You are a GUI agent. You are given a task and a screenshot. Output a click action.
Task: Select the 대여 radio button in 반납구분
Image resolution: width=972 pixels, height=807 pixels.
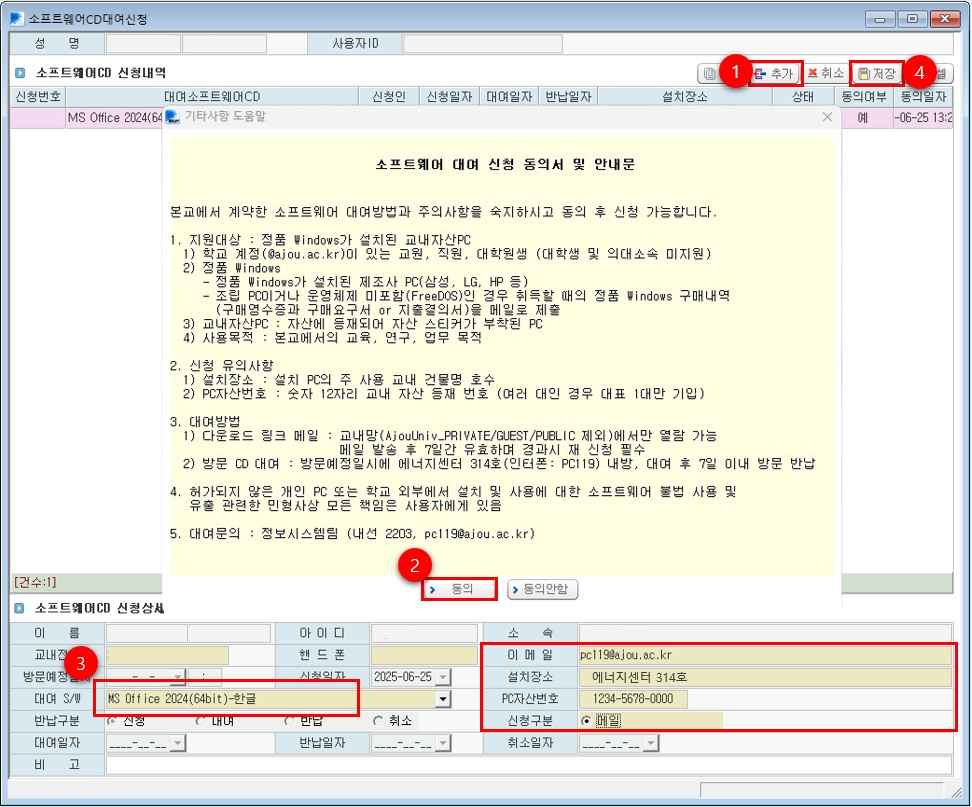click(x=201, y=720)
